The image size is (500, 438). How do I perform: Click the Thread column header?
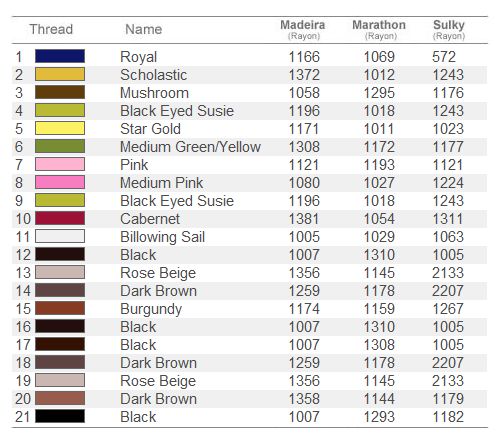(x=51, y=29)
